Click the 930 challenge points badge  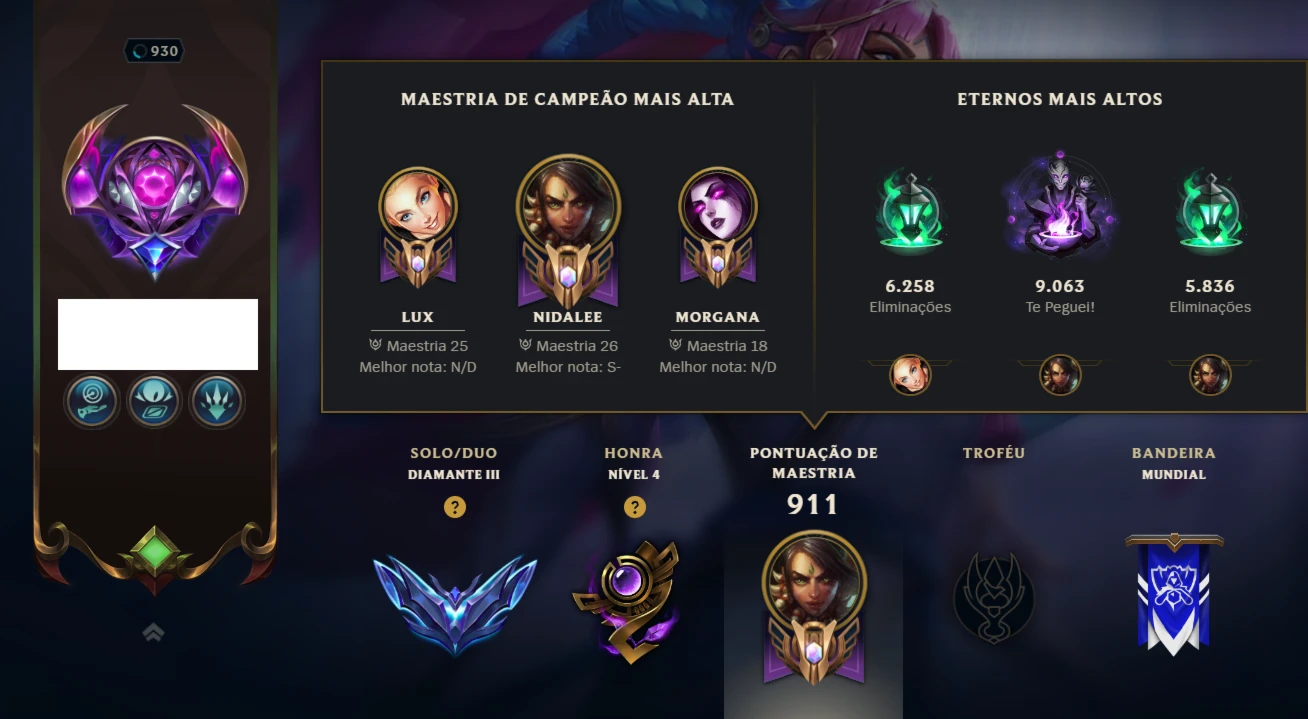154,51
